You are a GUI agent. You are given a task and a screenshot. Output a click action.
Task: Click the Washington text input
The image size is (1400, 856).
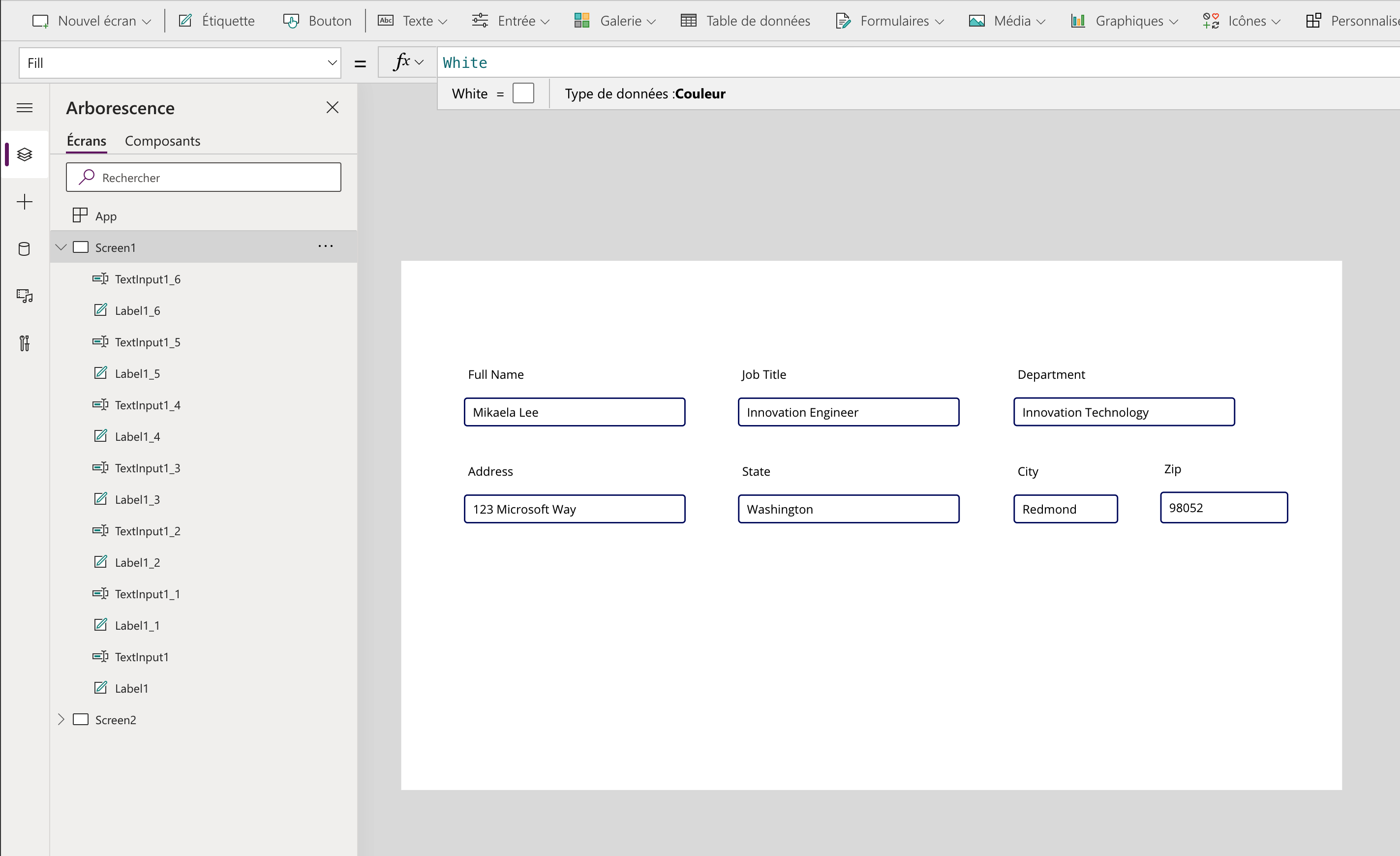pos(848,509)
